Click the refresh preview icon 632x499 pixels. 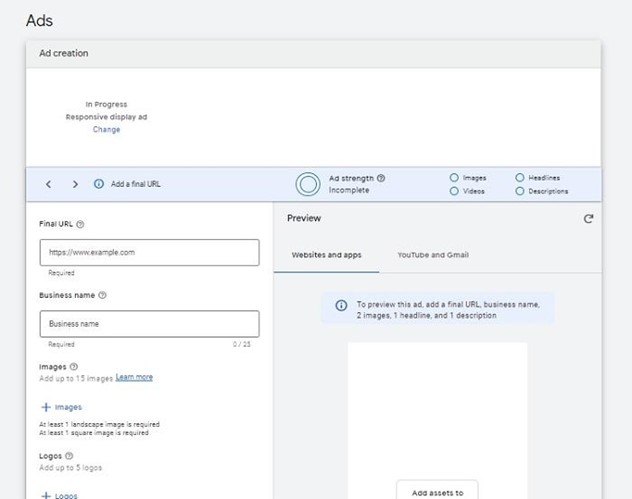pyautogui.click(x=588, y=219)
